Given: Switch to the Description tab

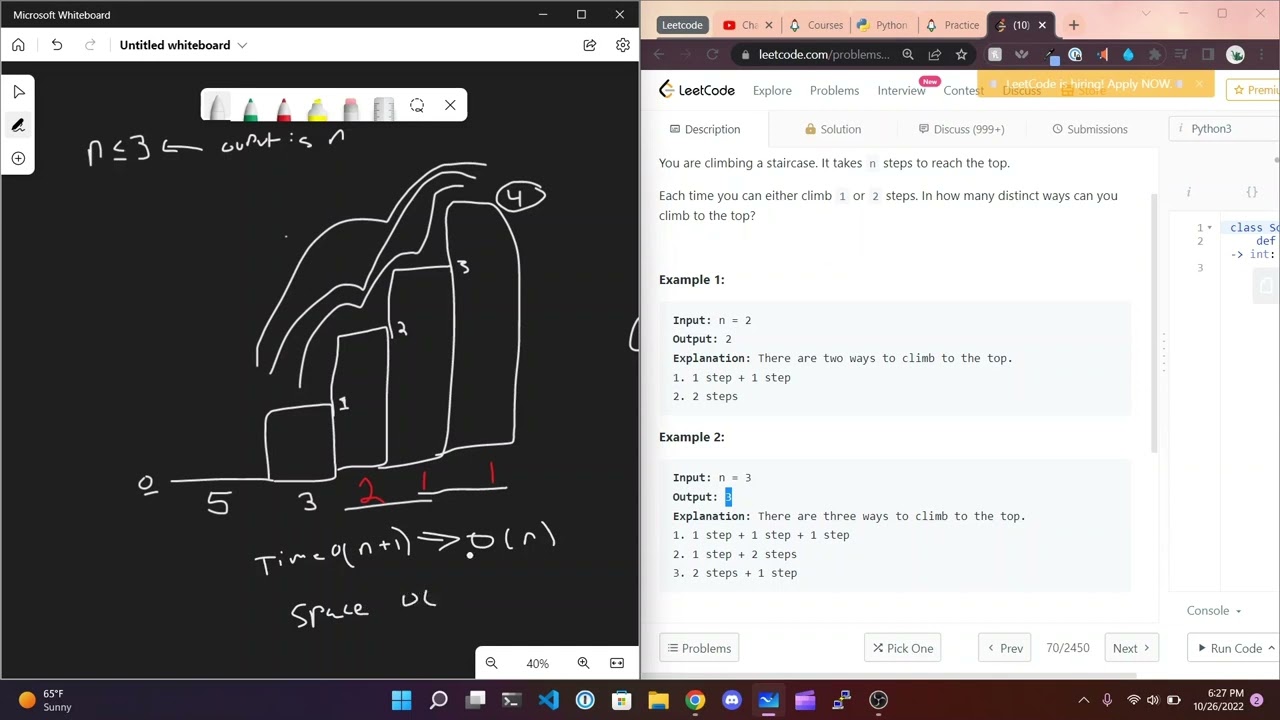Looking at the screenshot, I should (705, 129).
